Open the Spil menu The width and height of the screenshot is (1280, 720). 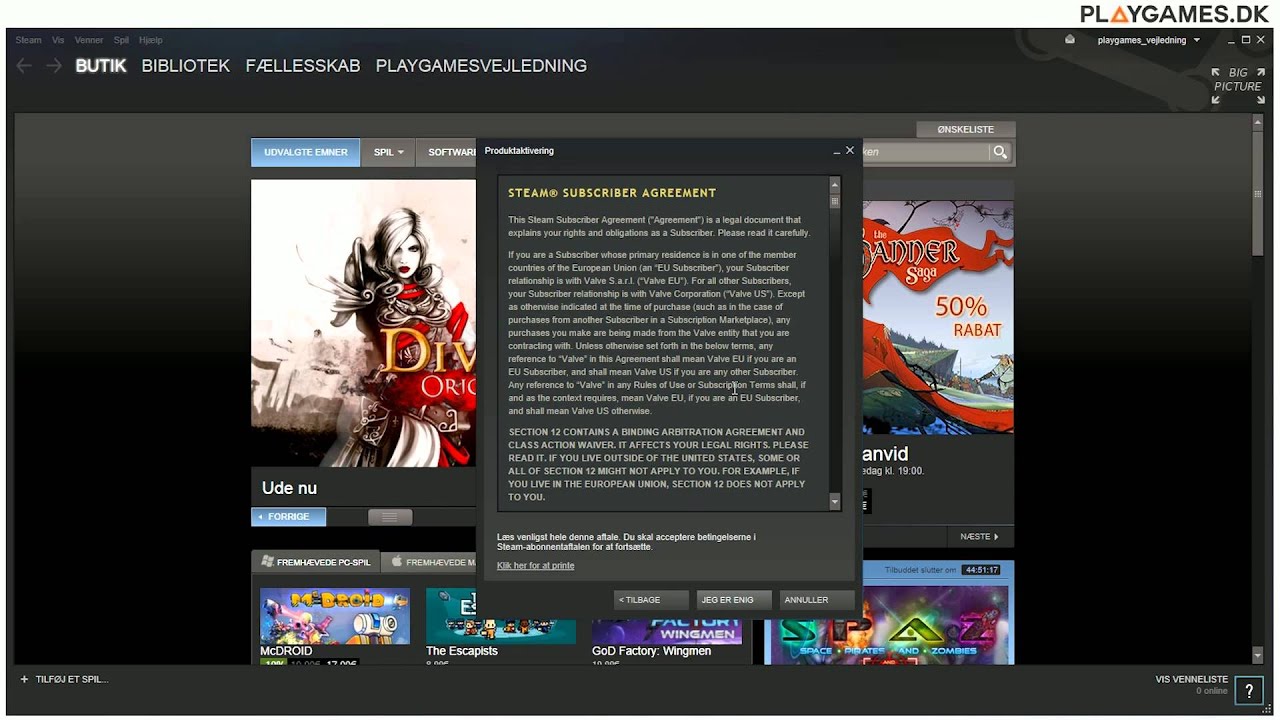pyautogui.click(x=121, y=40)
